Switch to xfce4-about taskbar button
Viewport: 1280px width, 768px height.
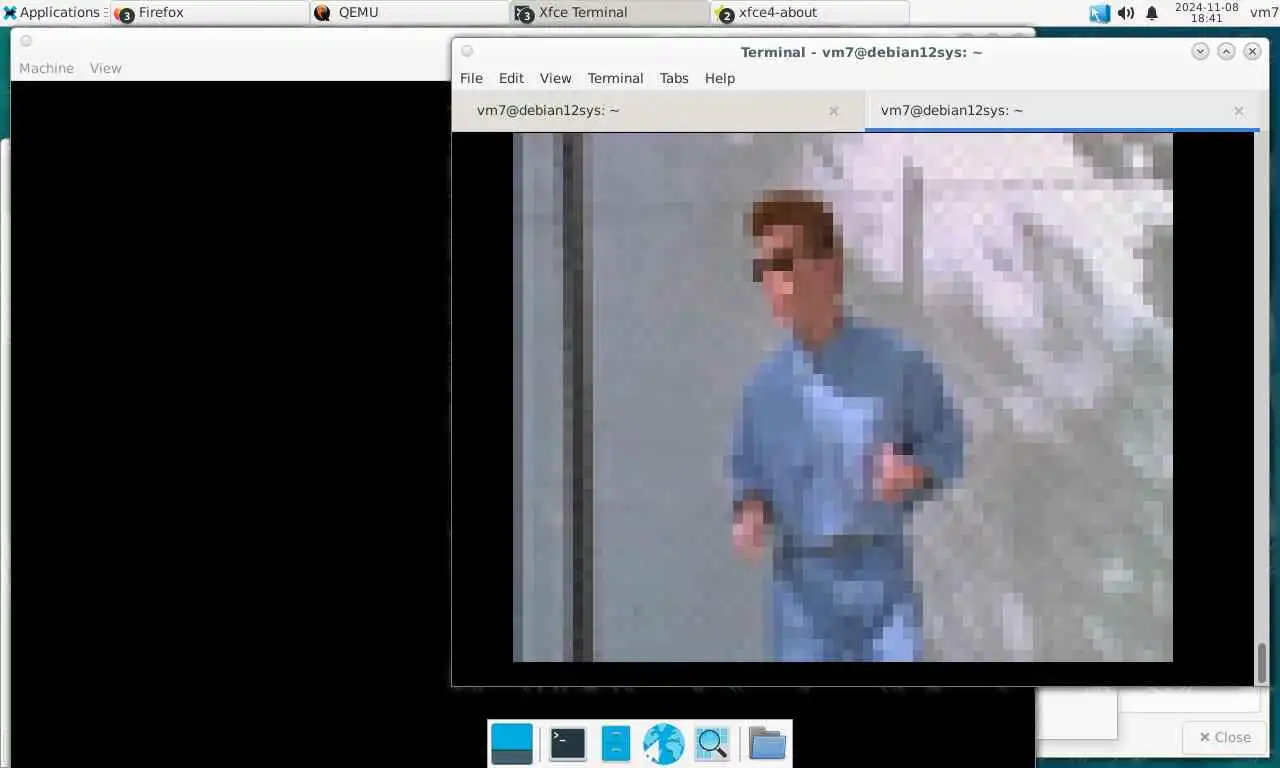809,13
